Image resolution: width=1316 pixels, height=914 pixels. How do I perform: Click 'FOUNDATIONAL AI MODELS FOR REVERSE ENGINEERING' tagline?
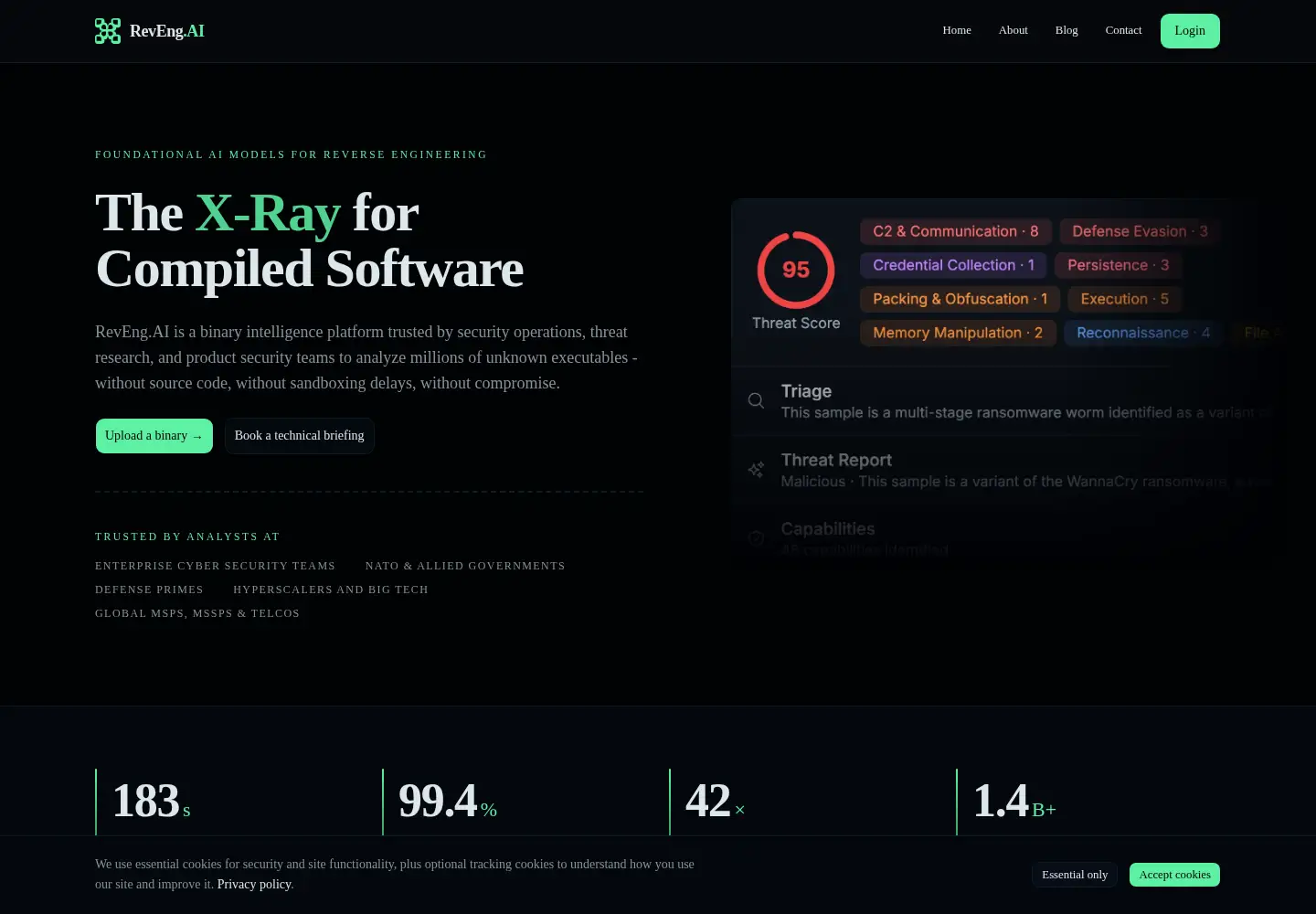tap(291, 154)
